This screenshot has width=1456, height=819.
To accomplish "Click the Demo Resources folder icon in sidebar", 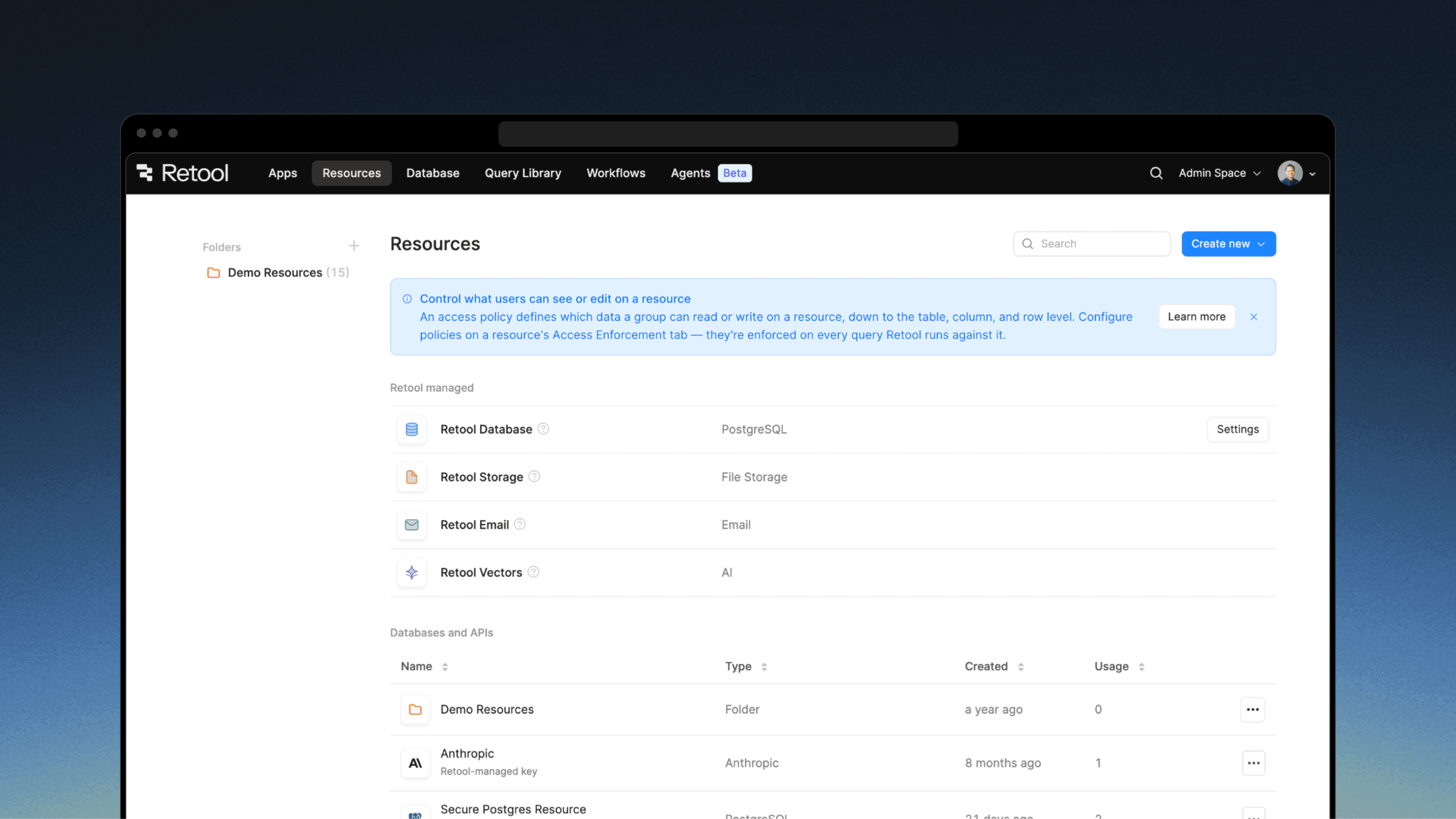I will [213, 273].
